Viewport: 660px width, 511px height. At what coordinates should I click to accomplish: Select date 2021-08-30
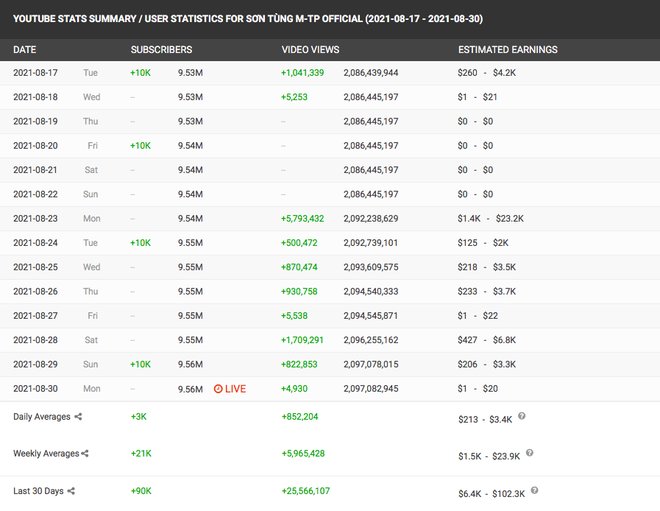[x=35, y=389]
